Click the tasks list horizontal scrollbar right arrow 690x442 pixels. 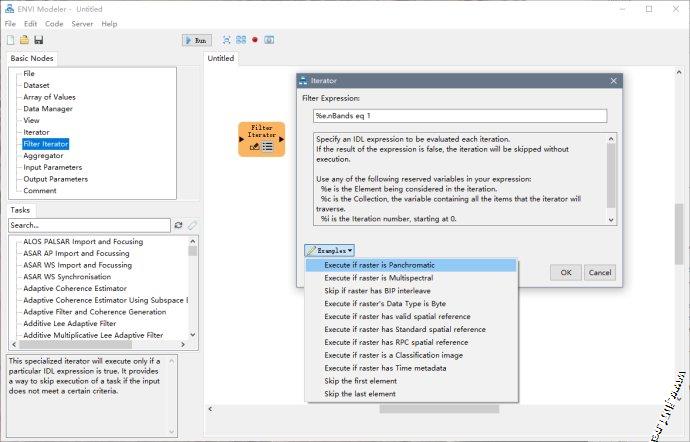(183, 345)
